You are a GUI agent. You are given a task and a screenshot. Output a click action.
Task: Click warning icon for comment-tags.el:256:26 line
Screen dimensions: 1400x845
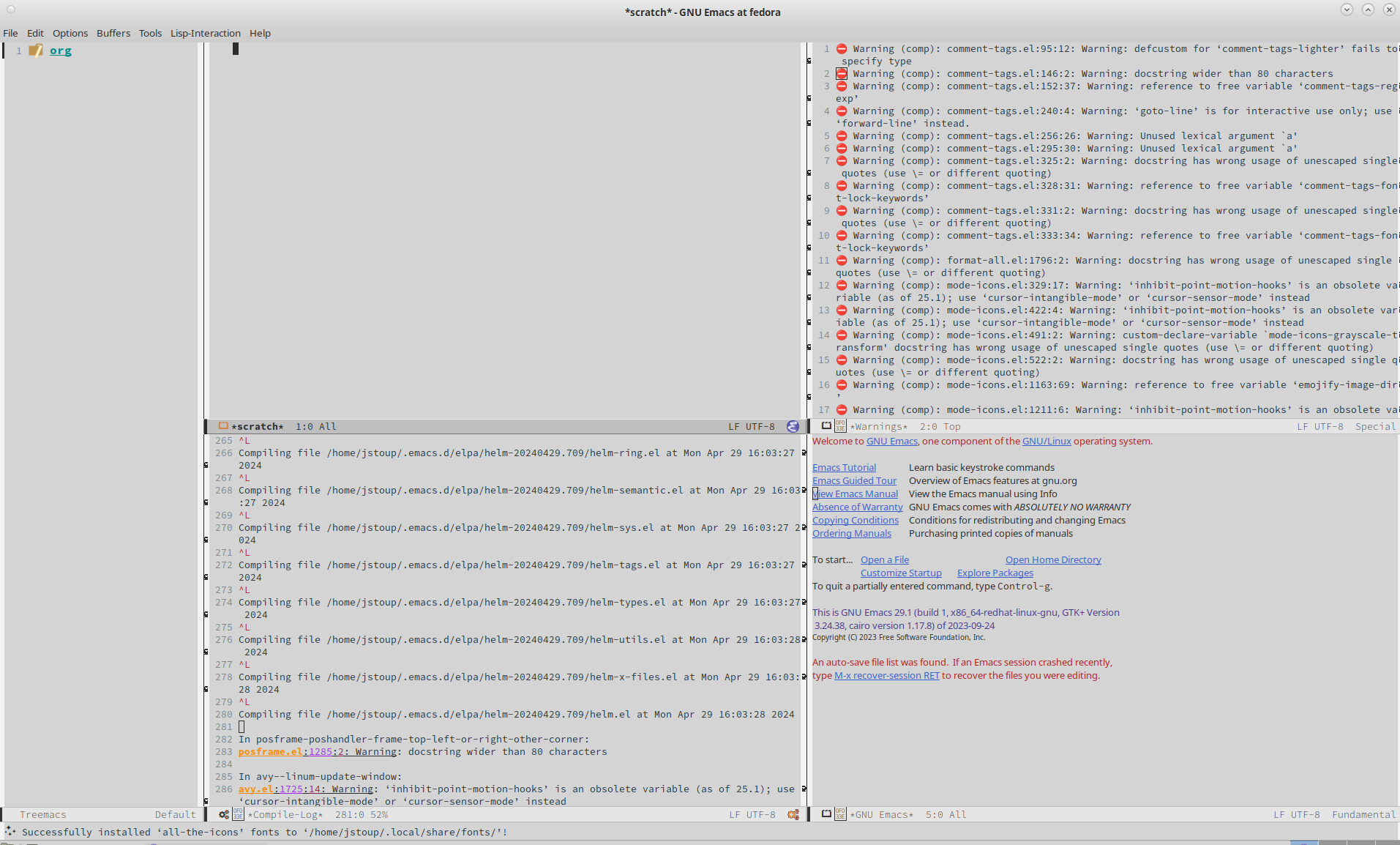coord(842,135)
